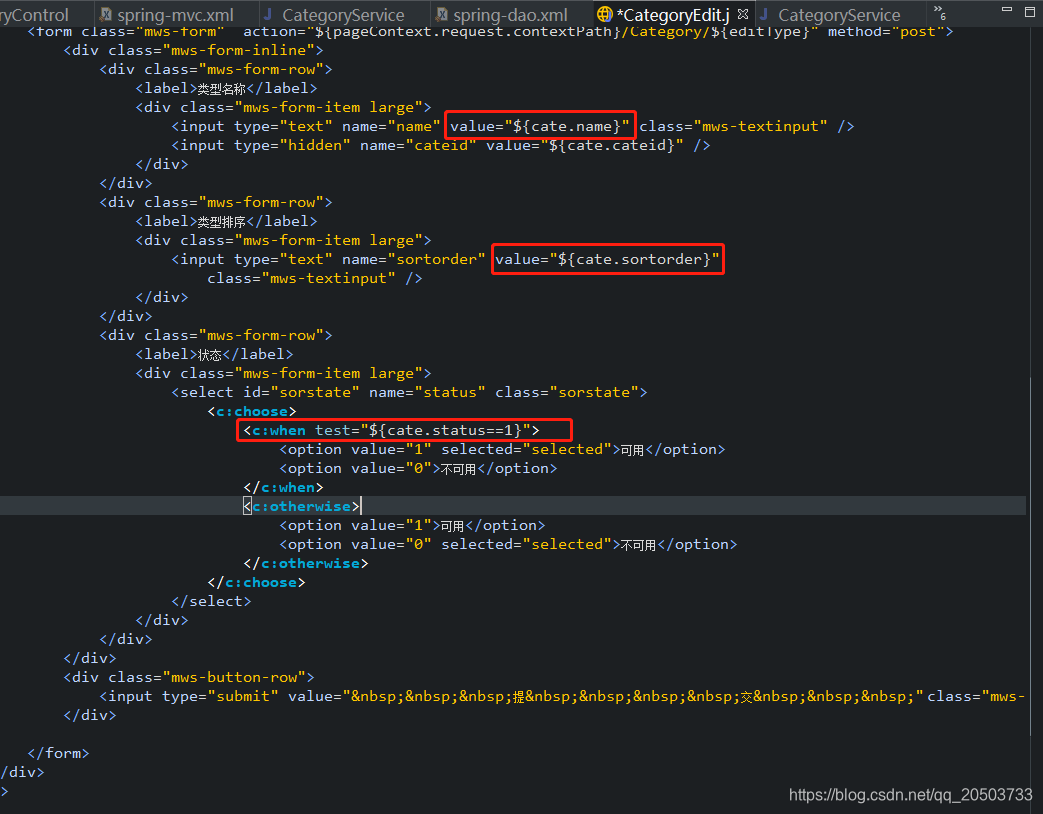The width and height of the screenshot is (1043, 814).
Task: Click the id="sorstate" attribute
Action: [x=301, y=392]
